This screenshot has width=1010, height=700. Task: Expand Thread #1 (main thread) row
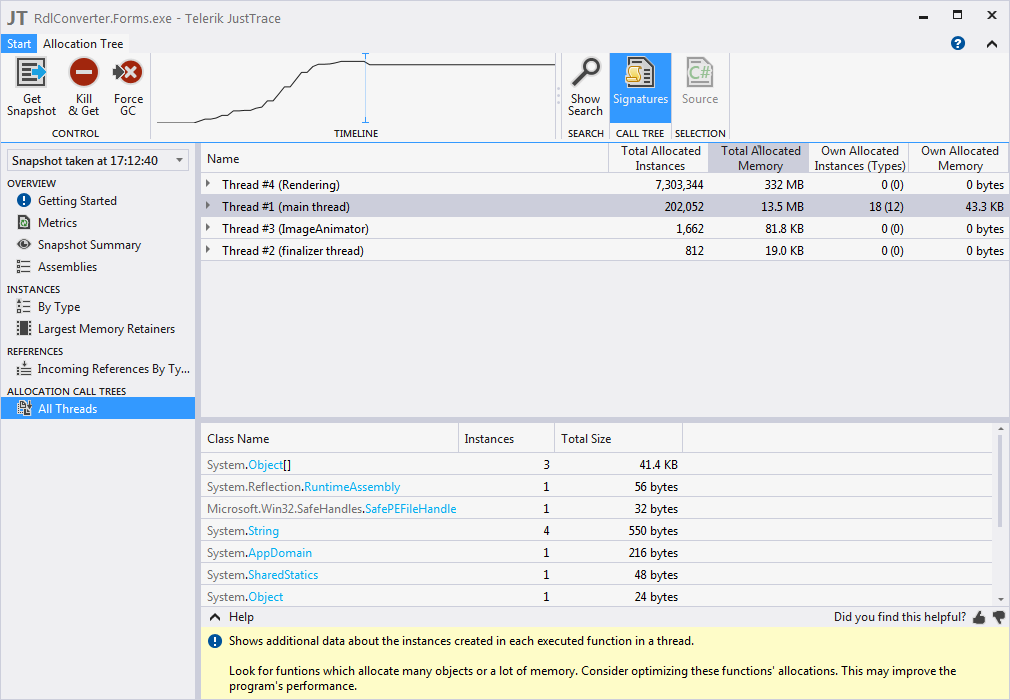(208, 206)
